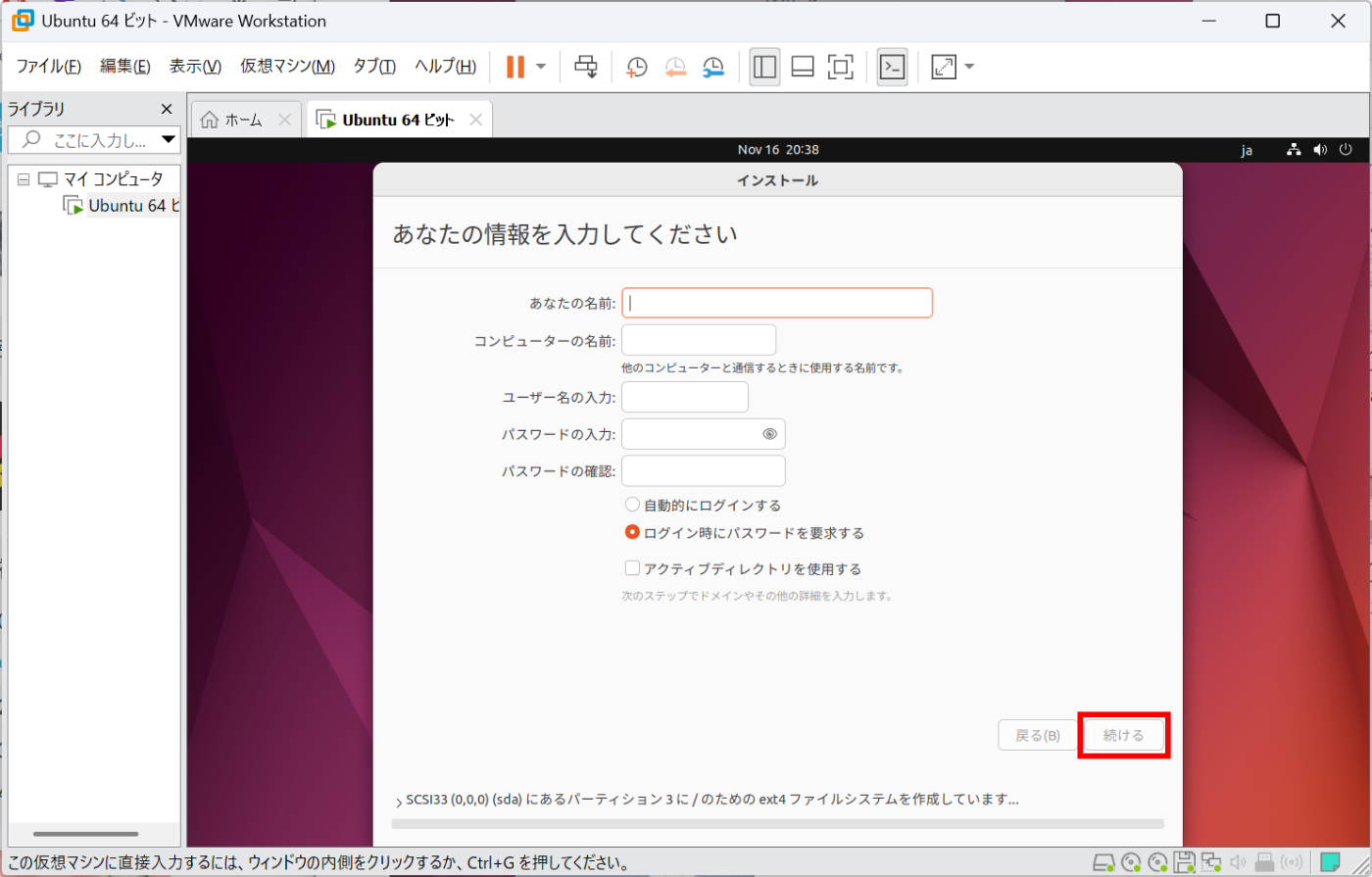Toggle the library sidebar view icon

coord(764,67)
